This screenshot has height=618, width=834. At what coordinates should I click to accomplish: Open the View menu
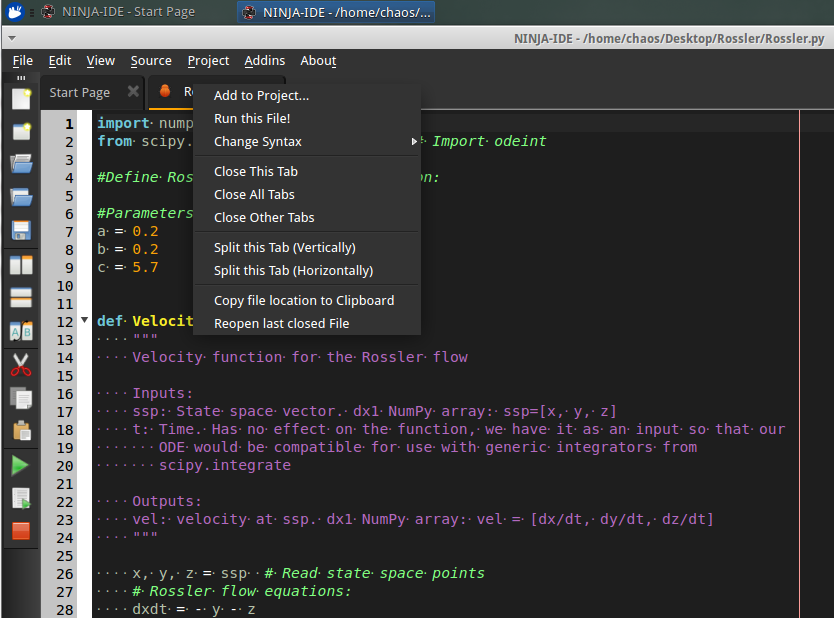[x=101, y=61]
